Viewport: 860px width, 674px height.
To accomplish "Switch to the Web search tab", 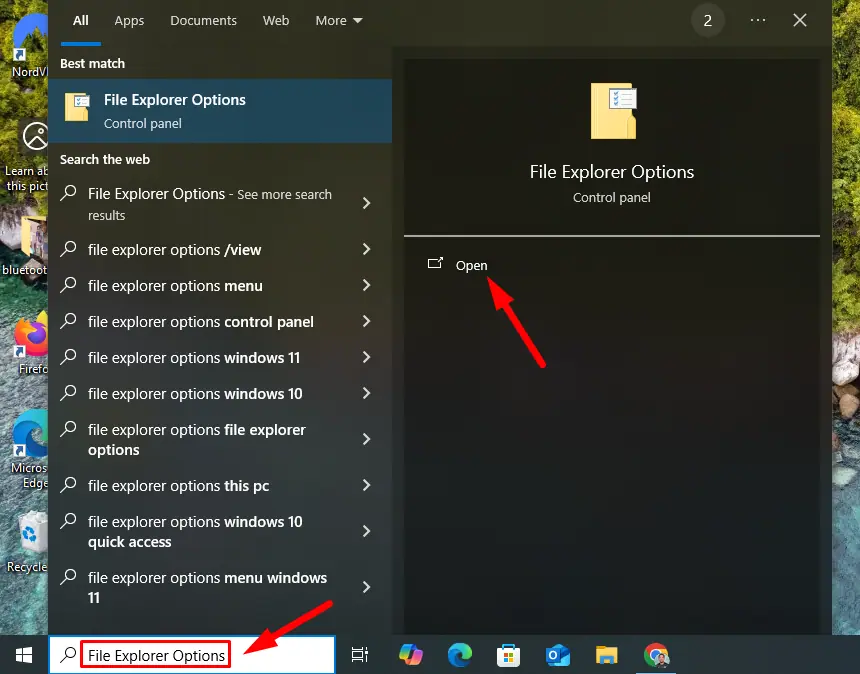I will point(276,21).
